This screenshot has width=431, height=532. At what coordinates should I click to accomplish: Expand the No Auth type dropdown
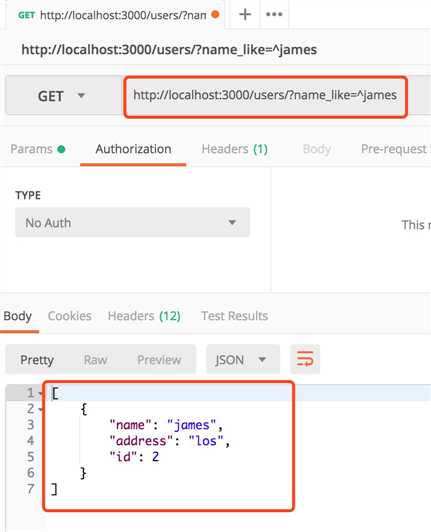coord(132,223)
